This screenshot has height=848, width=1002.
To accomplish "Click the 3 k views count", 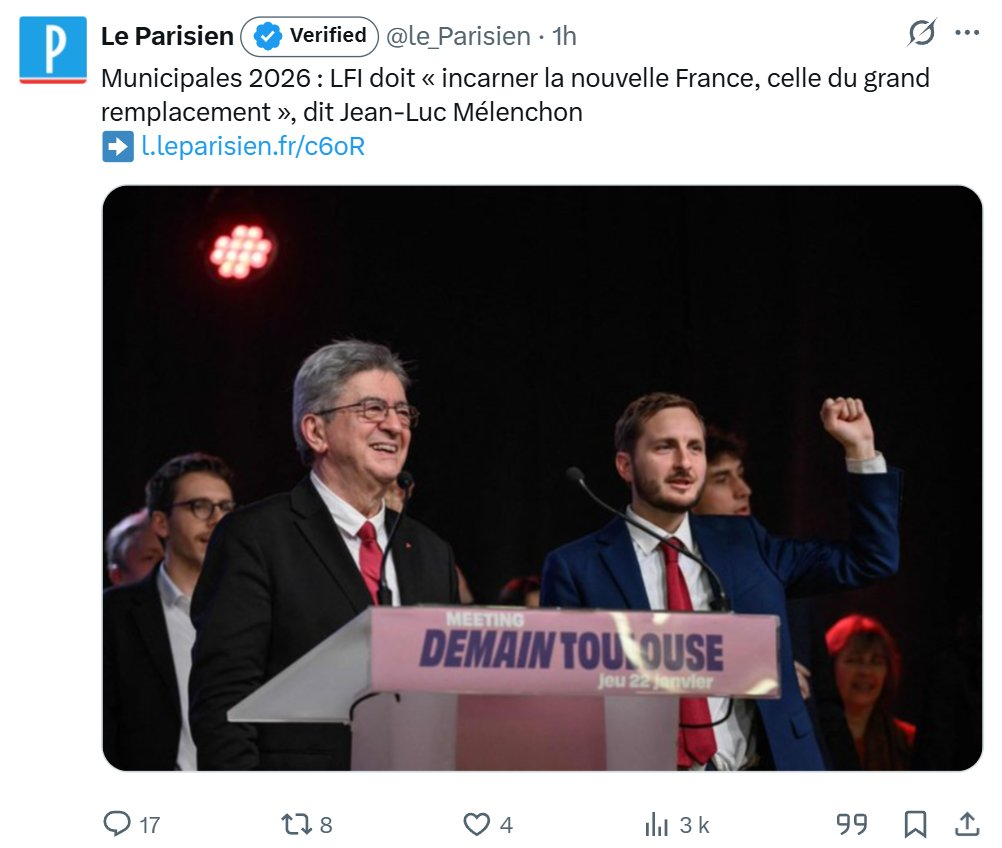I will (694, 825).
